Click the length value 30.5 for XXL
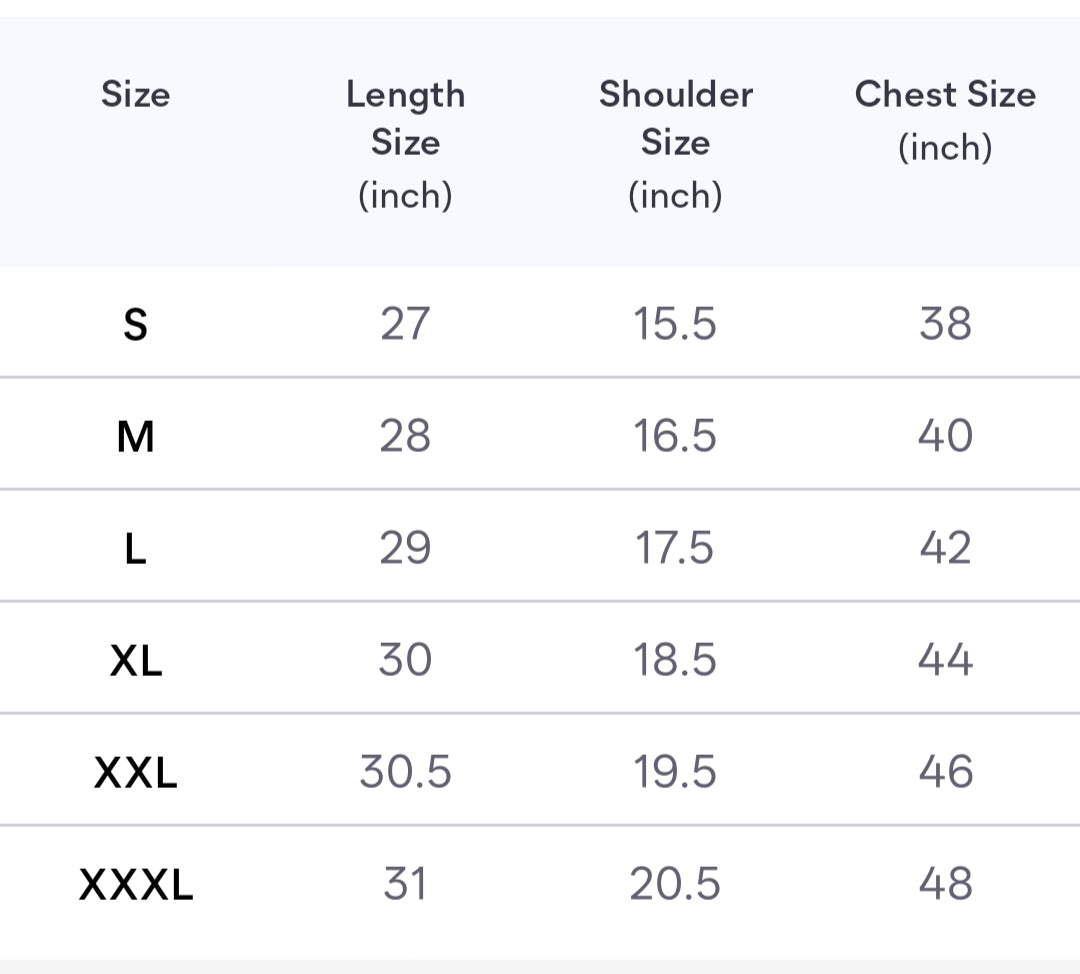The height and width of the screenshot is (974, 1080). (405, 772)
